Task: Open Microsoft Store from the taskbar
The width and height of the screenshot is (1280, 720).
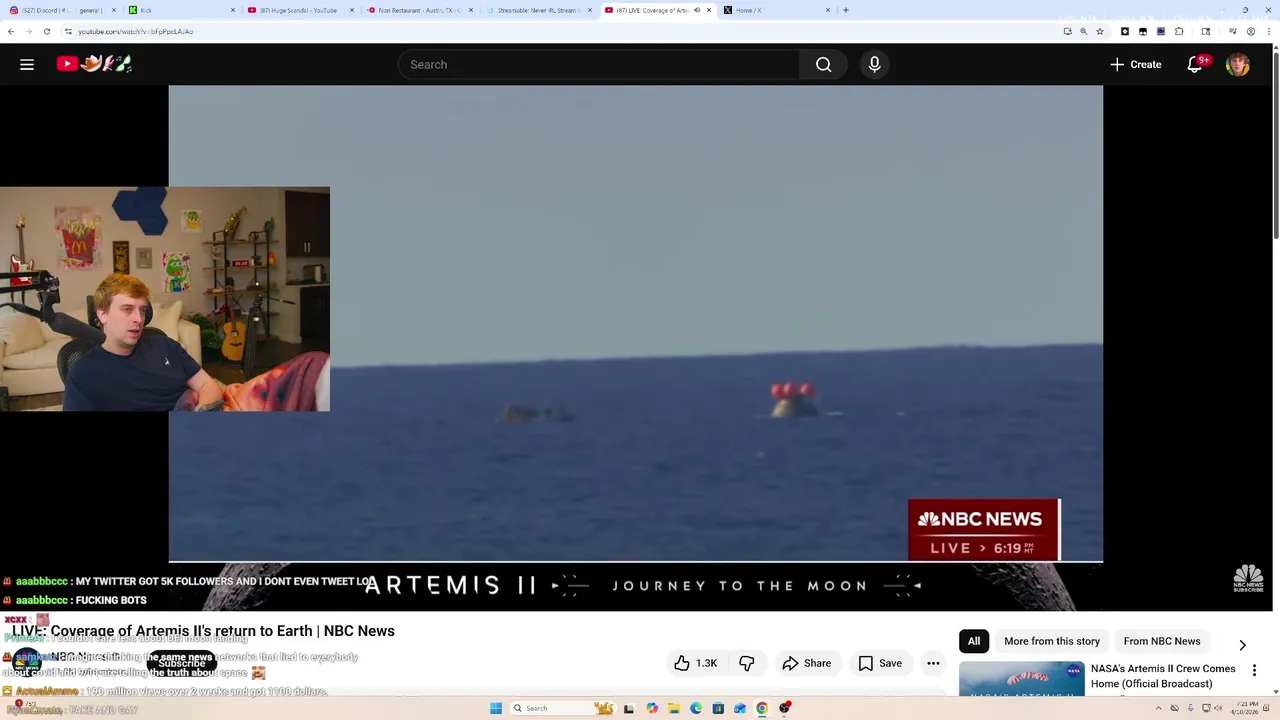Action: (x=718, y=708)
